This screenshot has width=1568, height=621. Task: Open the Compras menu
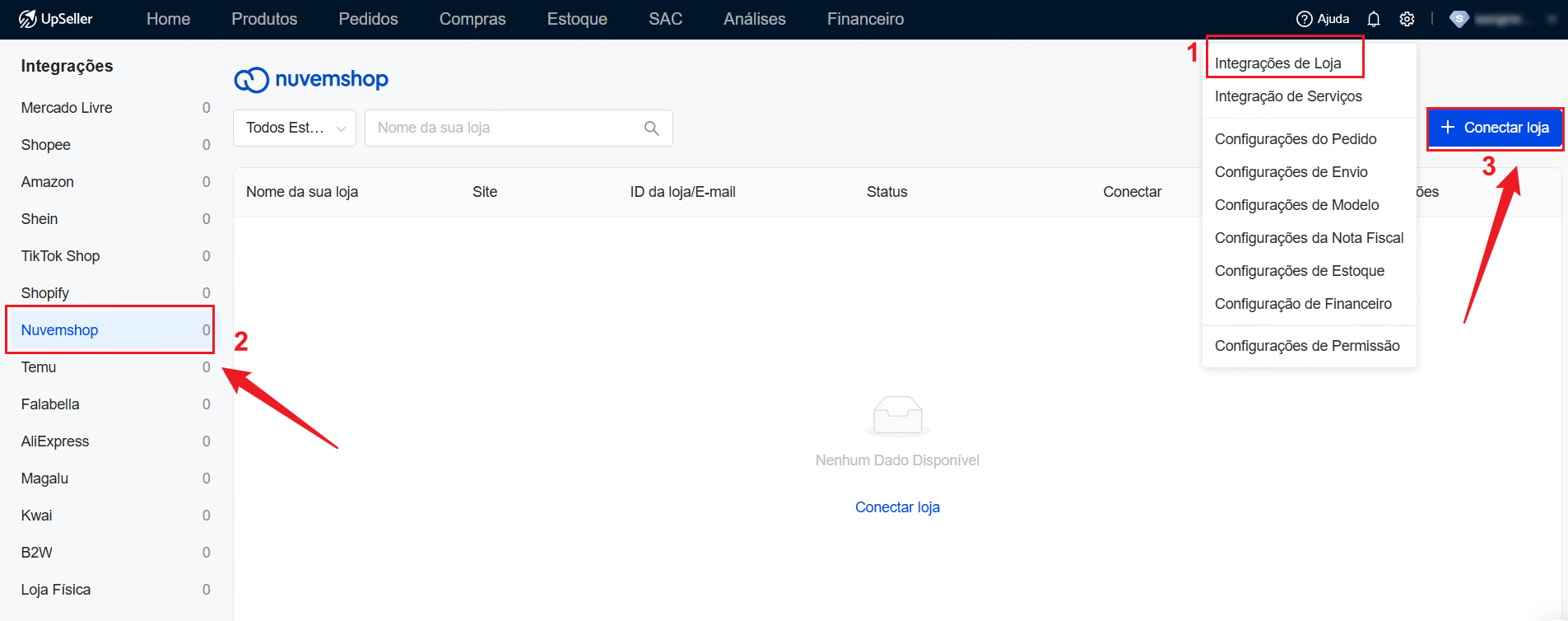point(472,19)
